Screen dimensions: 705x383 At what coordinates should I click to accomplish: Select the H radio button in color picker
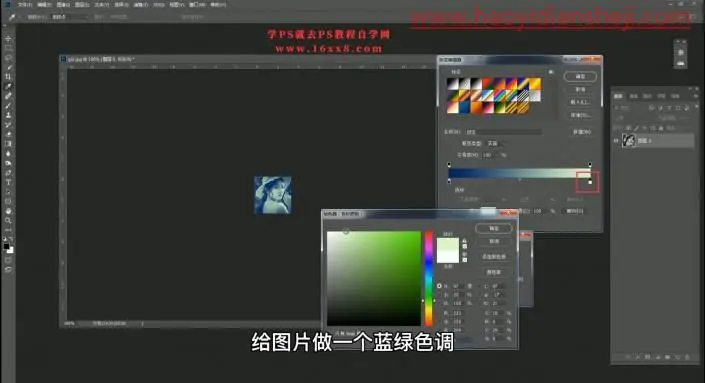[x=439, y=286]
